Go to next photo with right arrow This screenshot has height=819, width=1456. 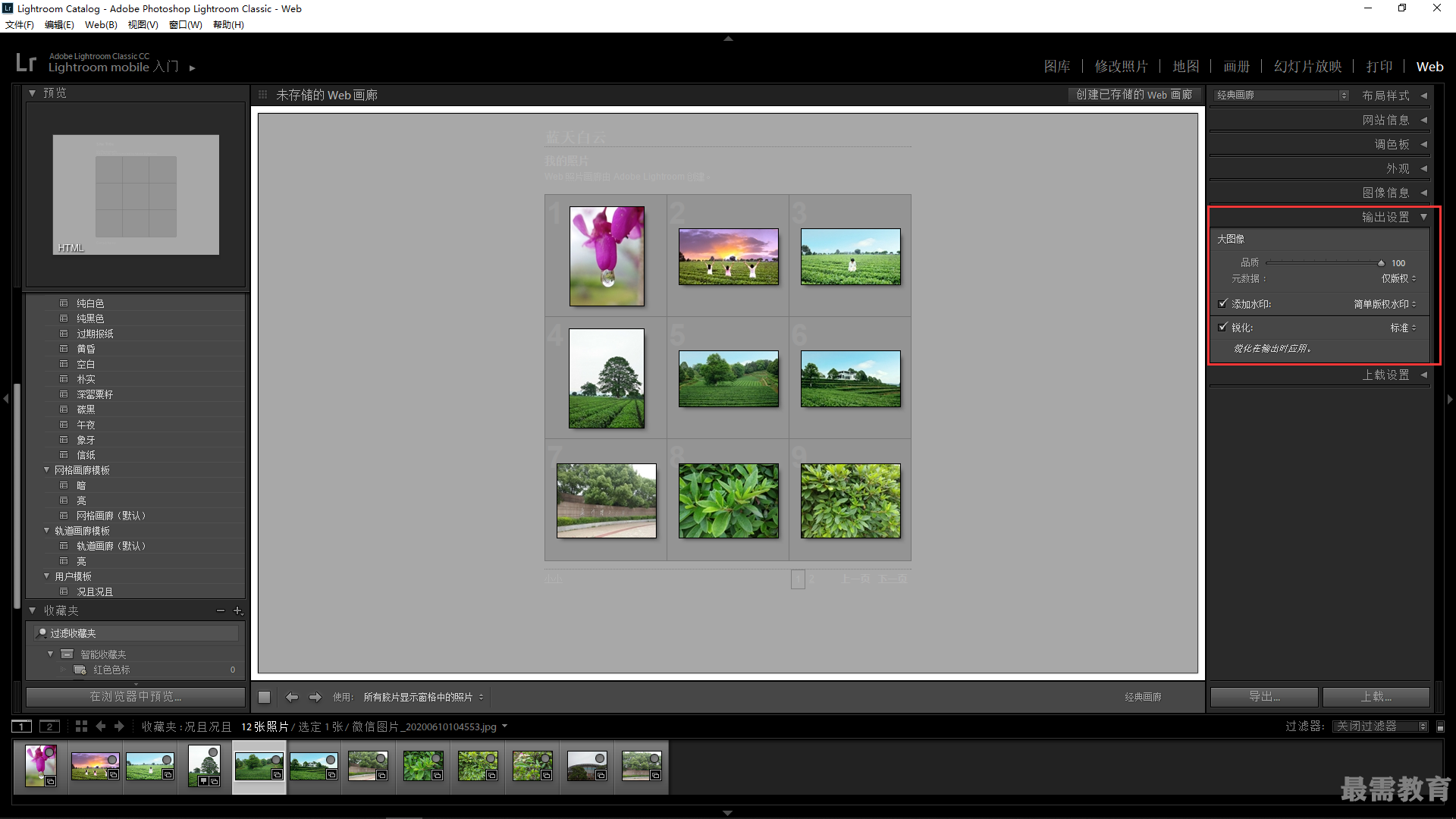coord(315,697)
